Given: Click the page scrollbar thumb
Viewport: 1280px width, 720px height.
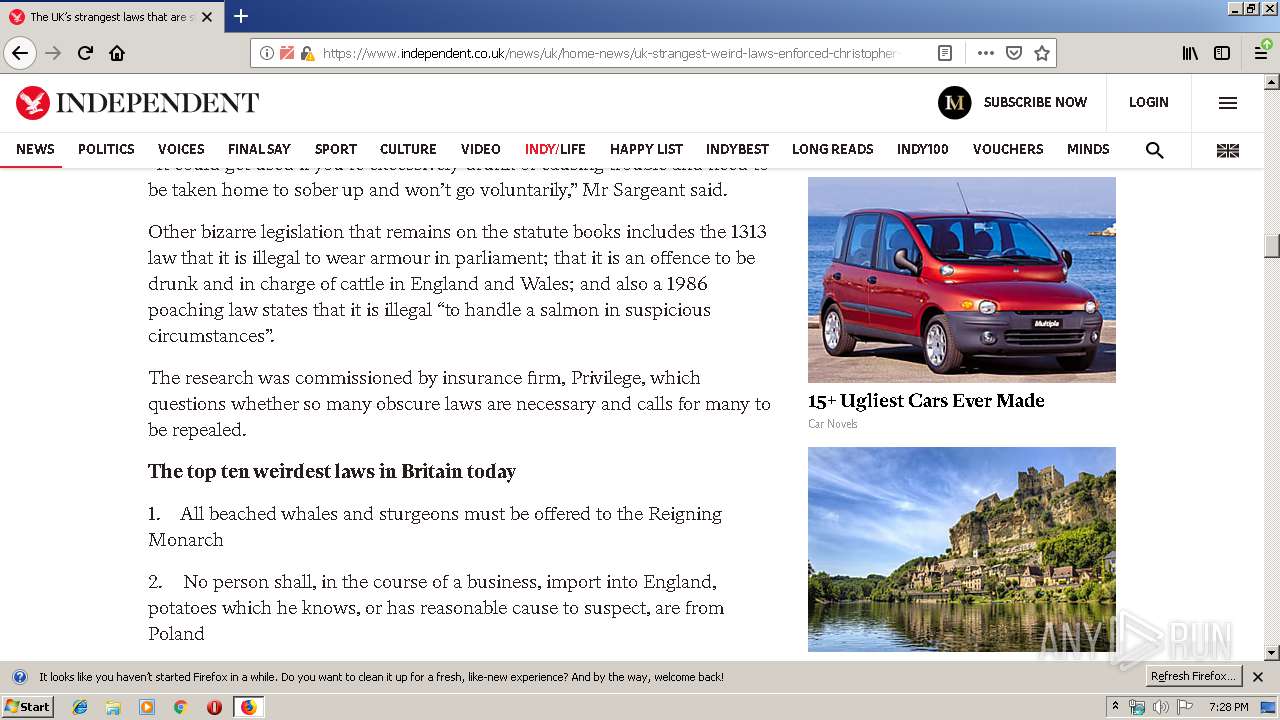Looking at the screenshot, I should point(1272,246).
